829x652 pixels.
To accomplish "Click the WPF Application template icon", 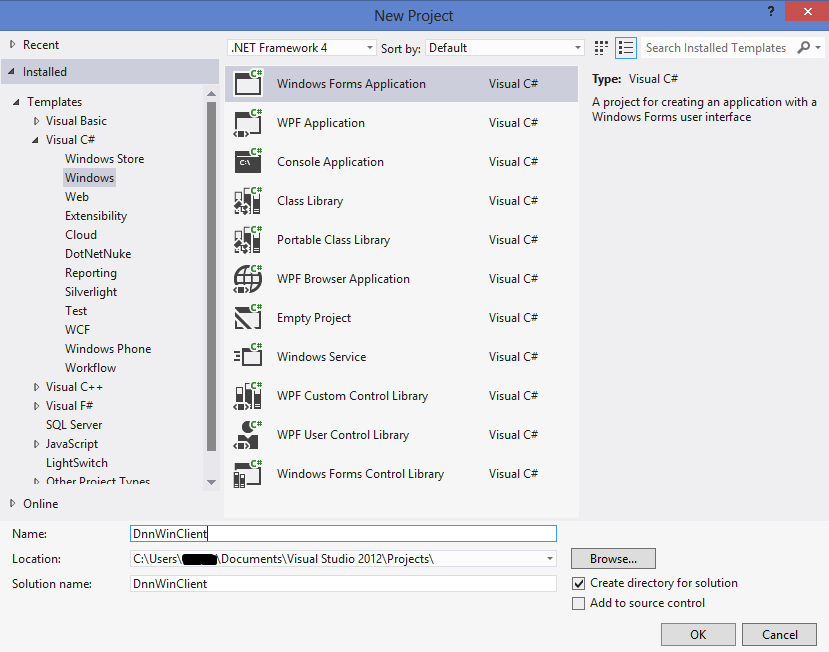I will pyautogui.click(x=248, y=123).
